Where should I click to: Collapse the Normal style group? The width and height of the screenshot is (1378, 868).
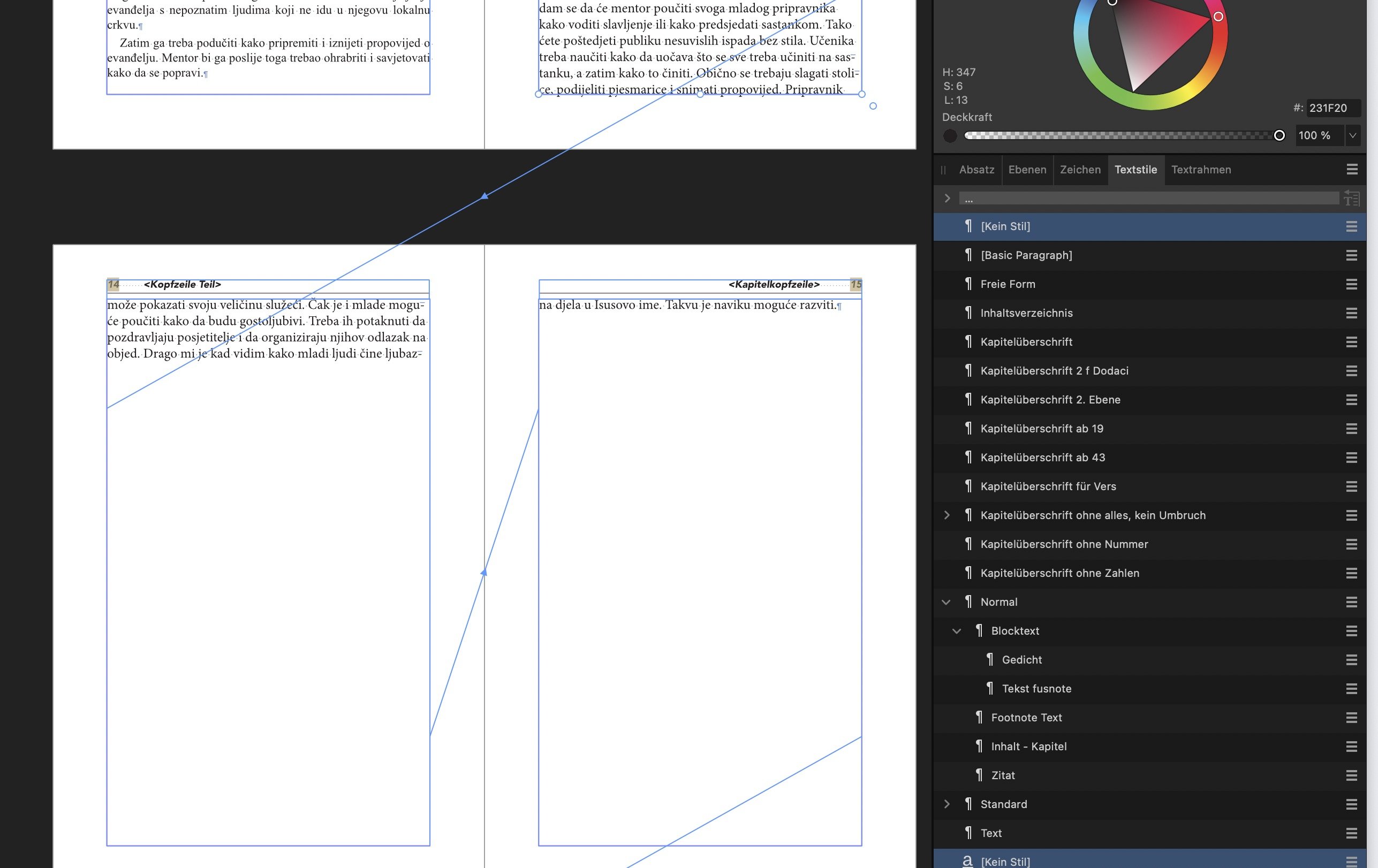click(947, 602)
